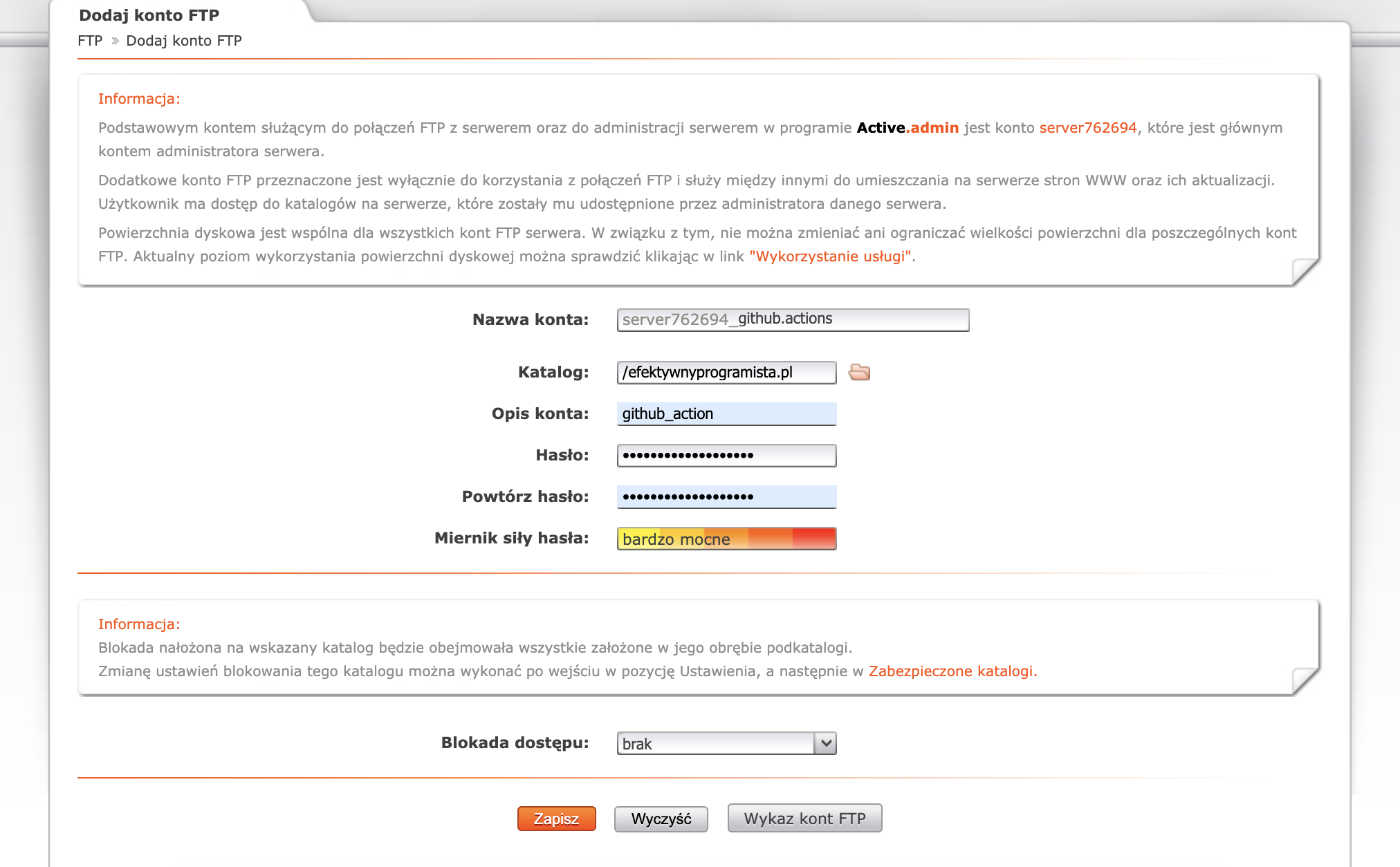The height and width of the screenshot is (867, 1400).
Task: Click the Active.admin program name
Action: coord(907,128)
